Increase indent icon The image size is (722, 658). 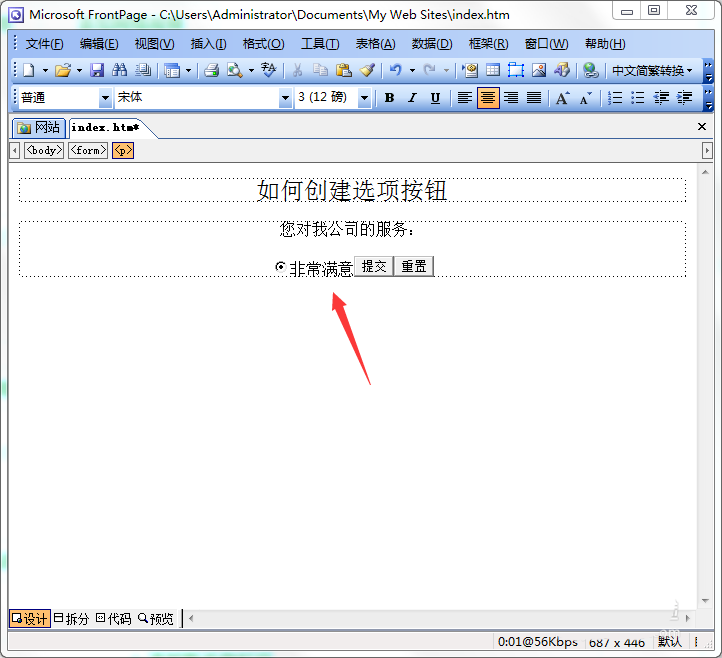point(684,98)
